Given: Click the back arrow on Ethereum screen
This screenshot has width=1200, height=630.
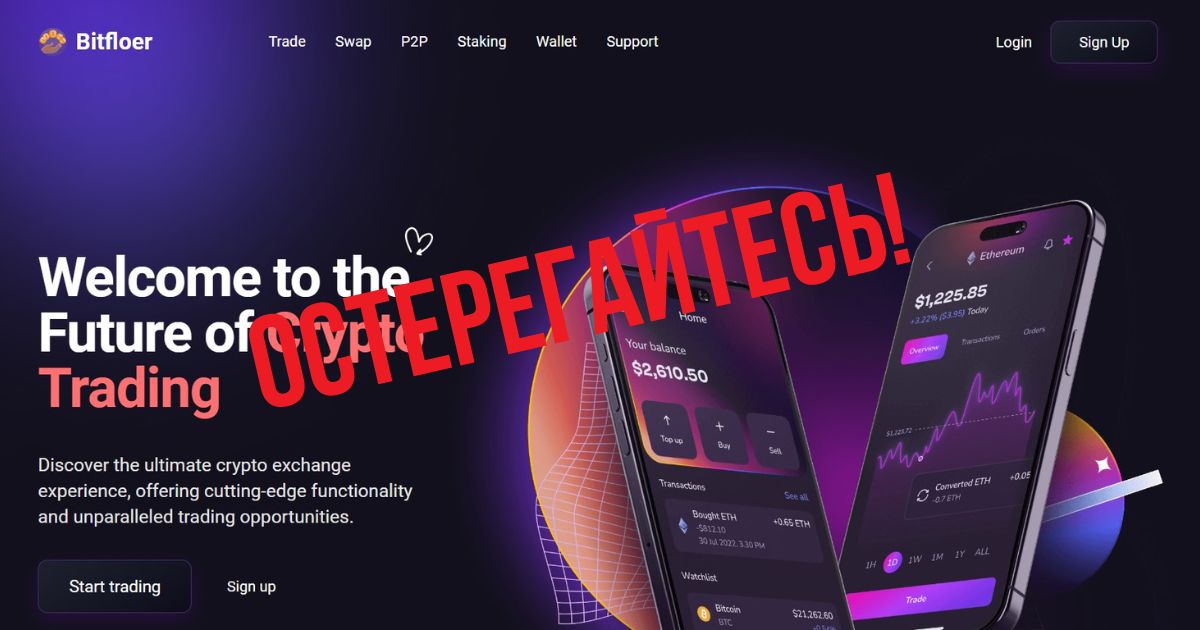Looking at the screenshot, I should pos(929,266).
